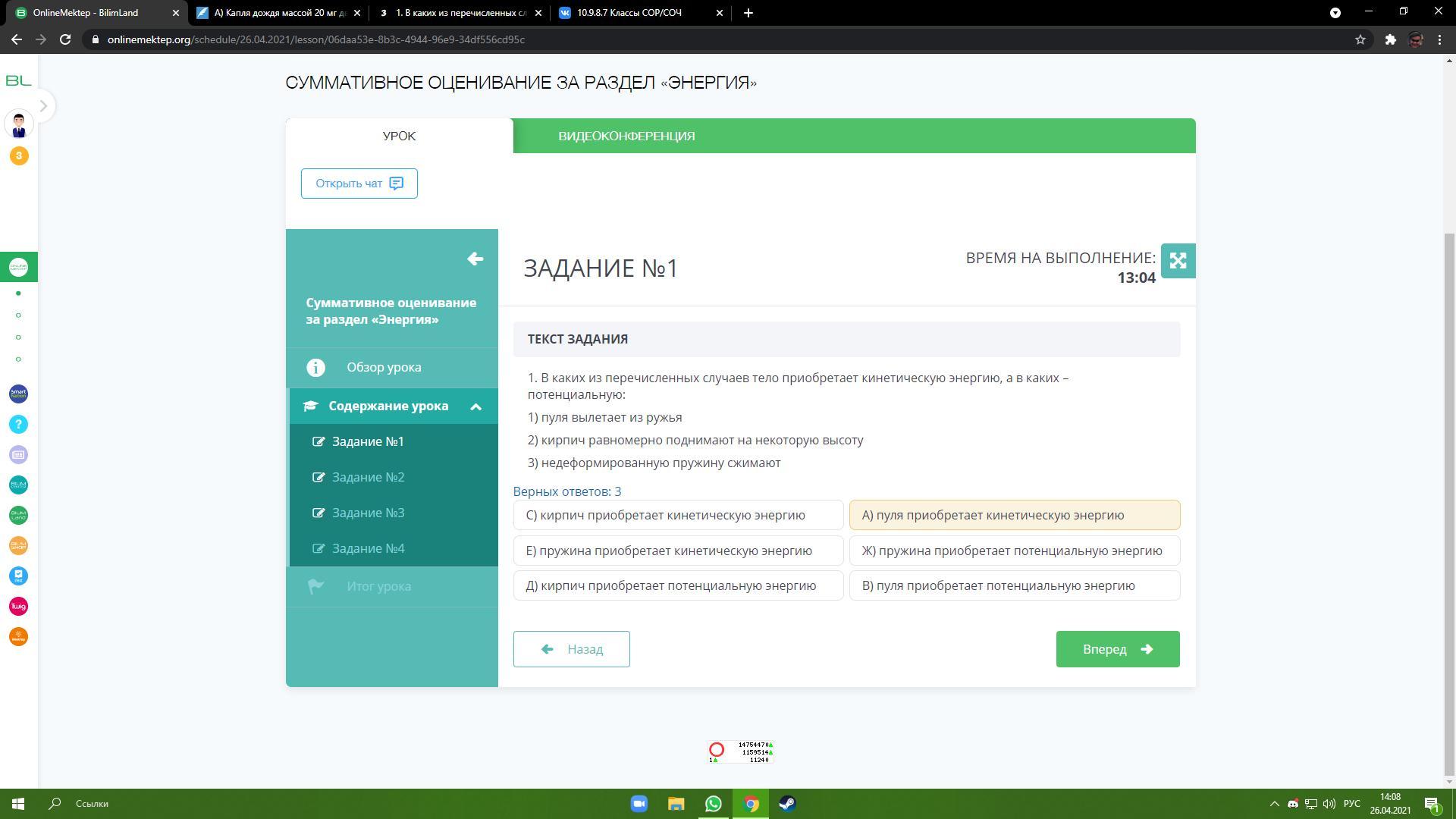Select answer Ж) пружина приобретает потенциальную энергию
1456x819 pixels.
coord(1014,551)
